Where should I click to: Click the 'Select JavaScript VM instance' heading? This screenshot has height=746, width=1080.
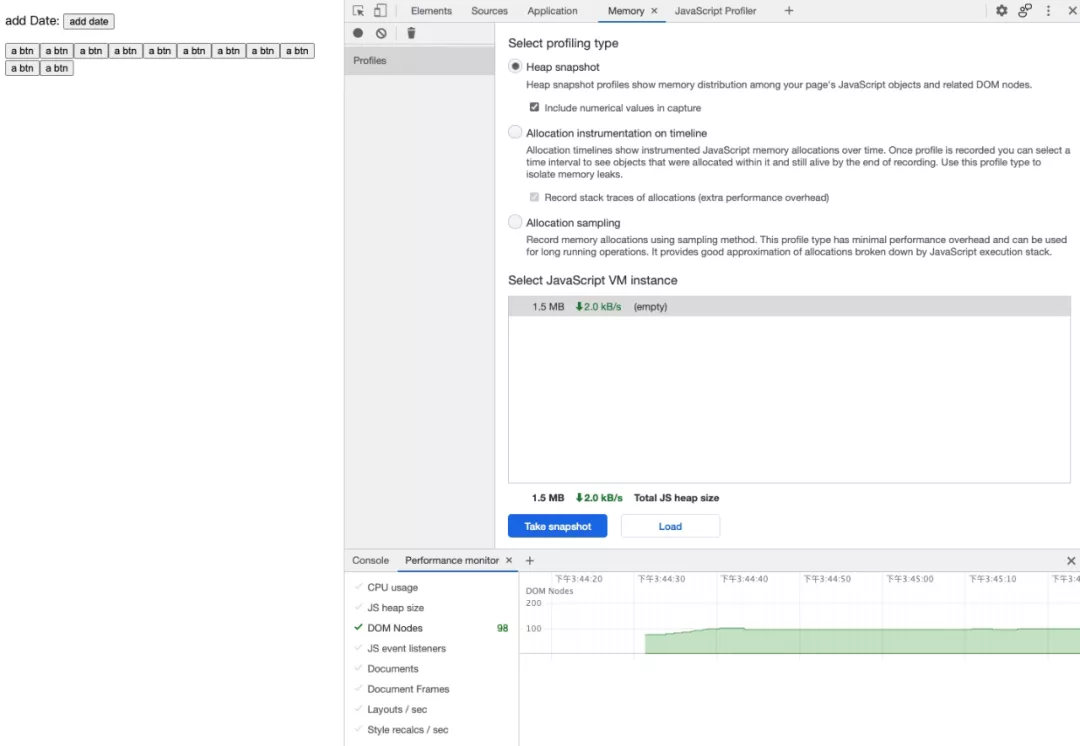coord(592,280)
